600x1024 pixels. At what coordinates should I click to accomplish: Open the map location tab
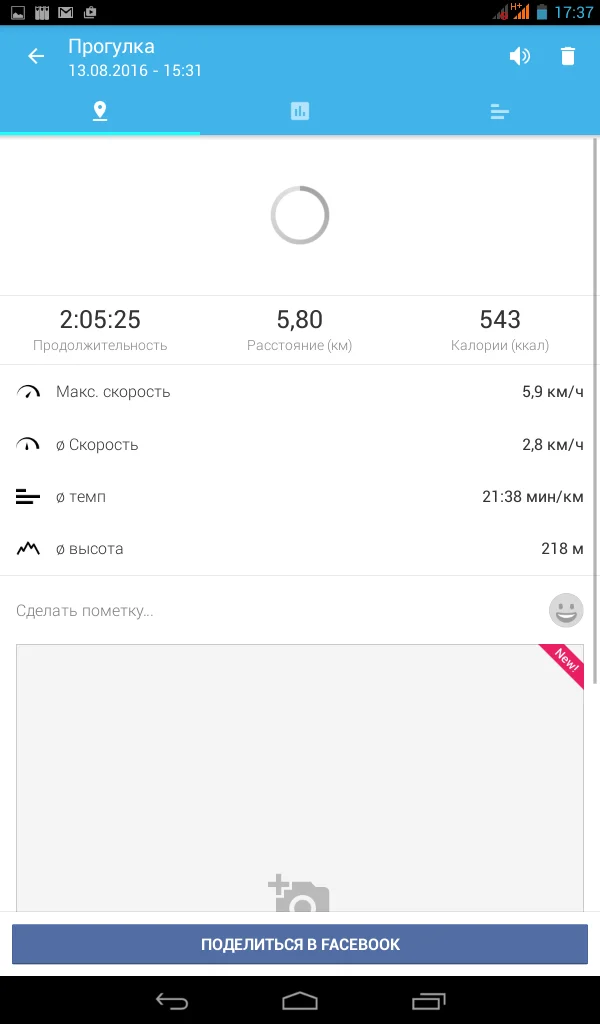click(100, 111)
